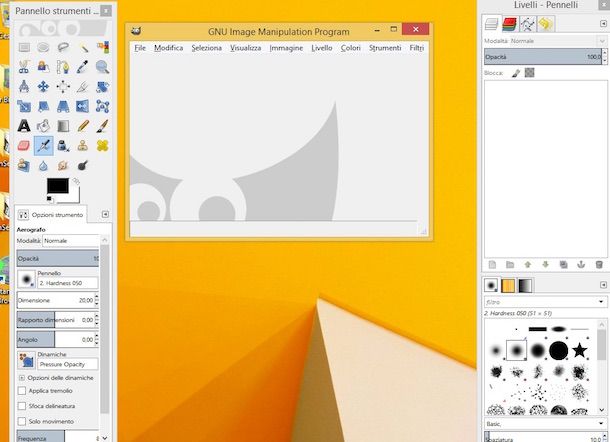Select the Cage Transform tool

pyautogui.click(x=103, y=106)
